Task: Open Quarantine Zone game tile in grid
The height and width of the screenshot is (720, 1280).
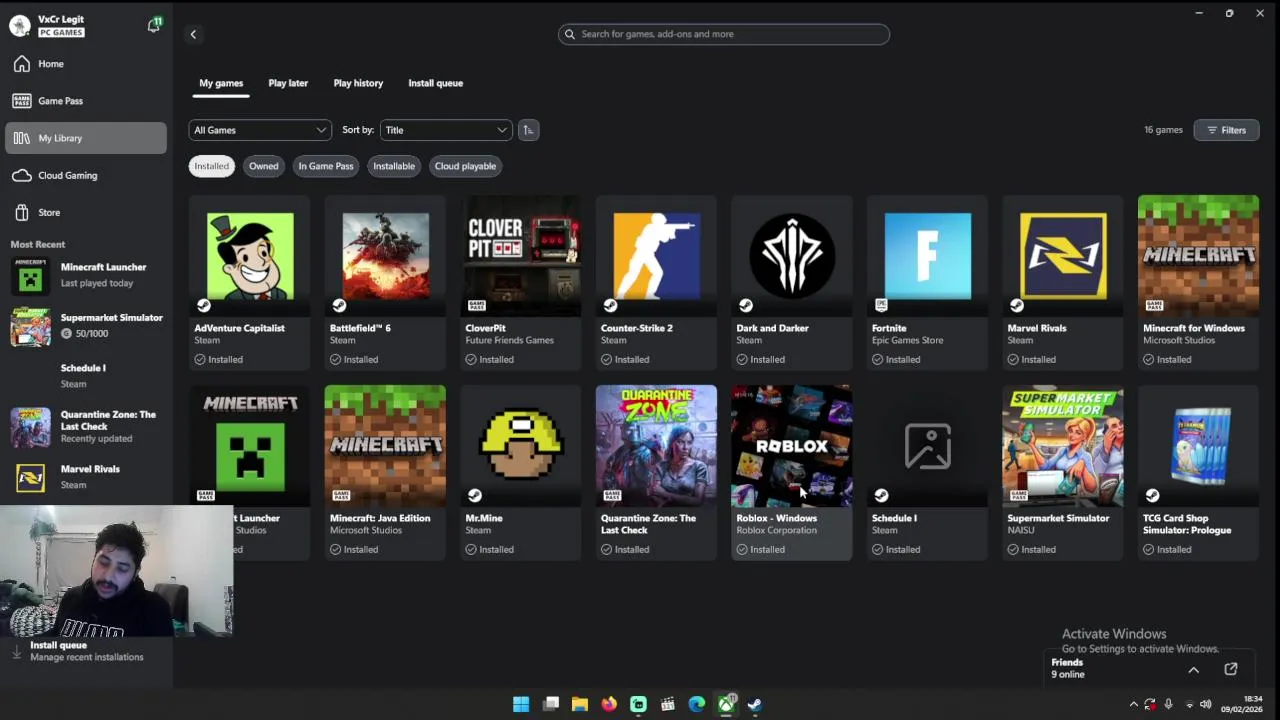Action: point(656,472)
